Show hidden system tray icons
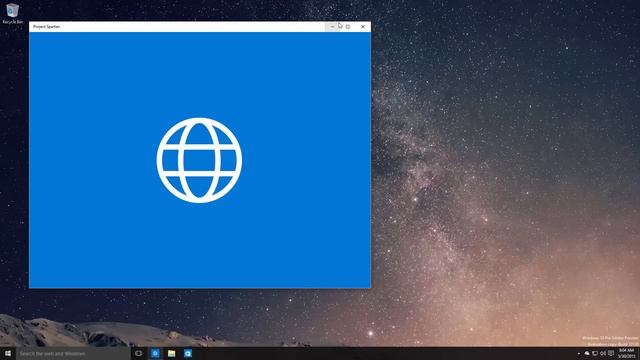 [x=579, y=353]
